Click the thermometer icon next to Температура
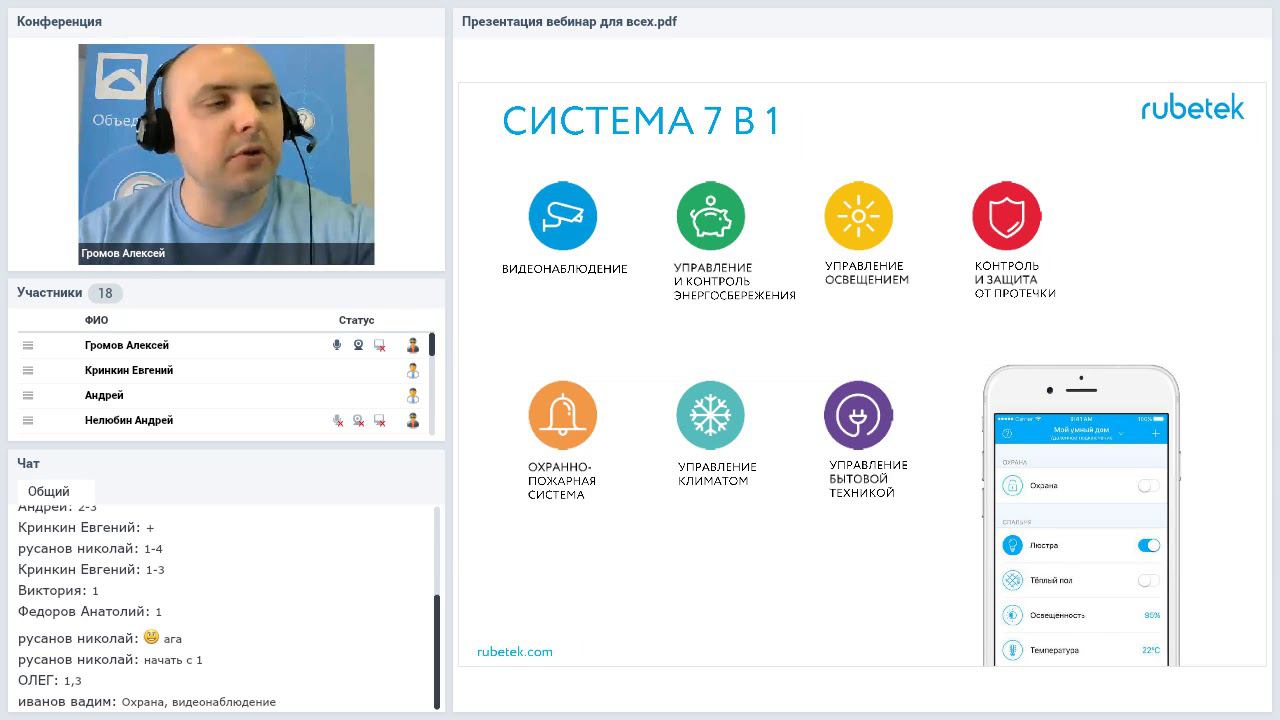Viewport: 1280px width, 720px height. point(1013,650)
